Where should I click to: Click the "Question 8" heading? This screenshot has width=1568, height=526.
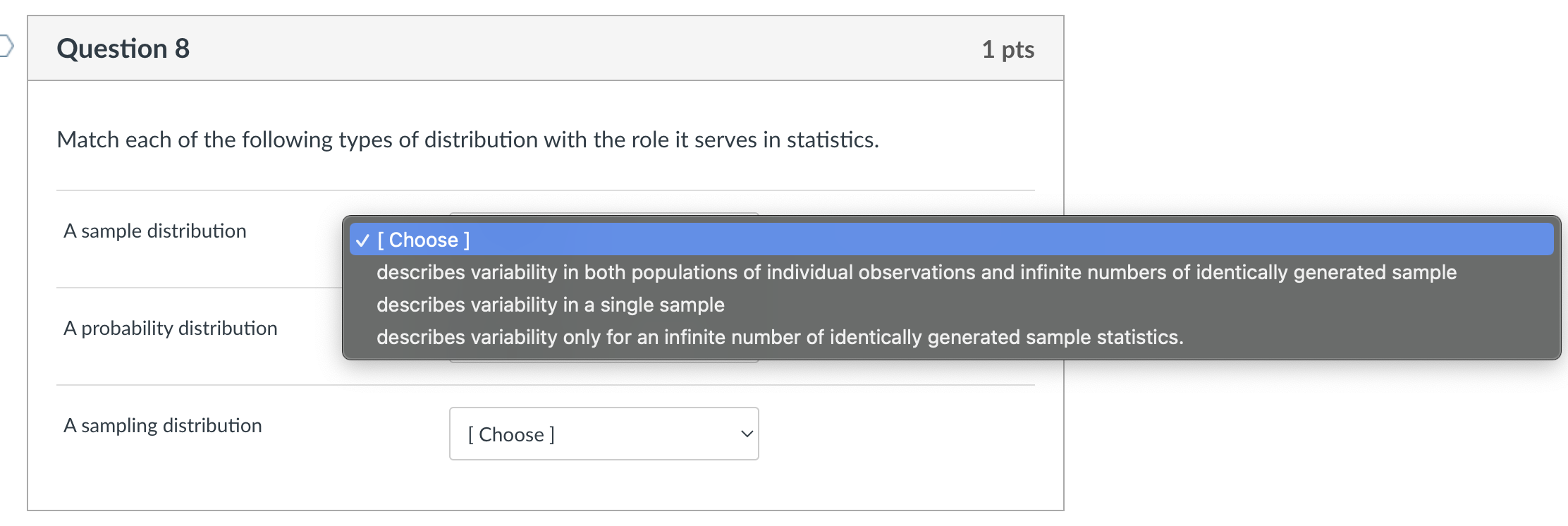coord(123,49)
